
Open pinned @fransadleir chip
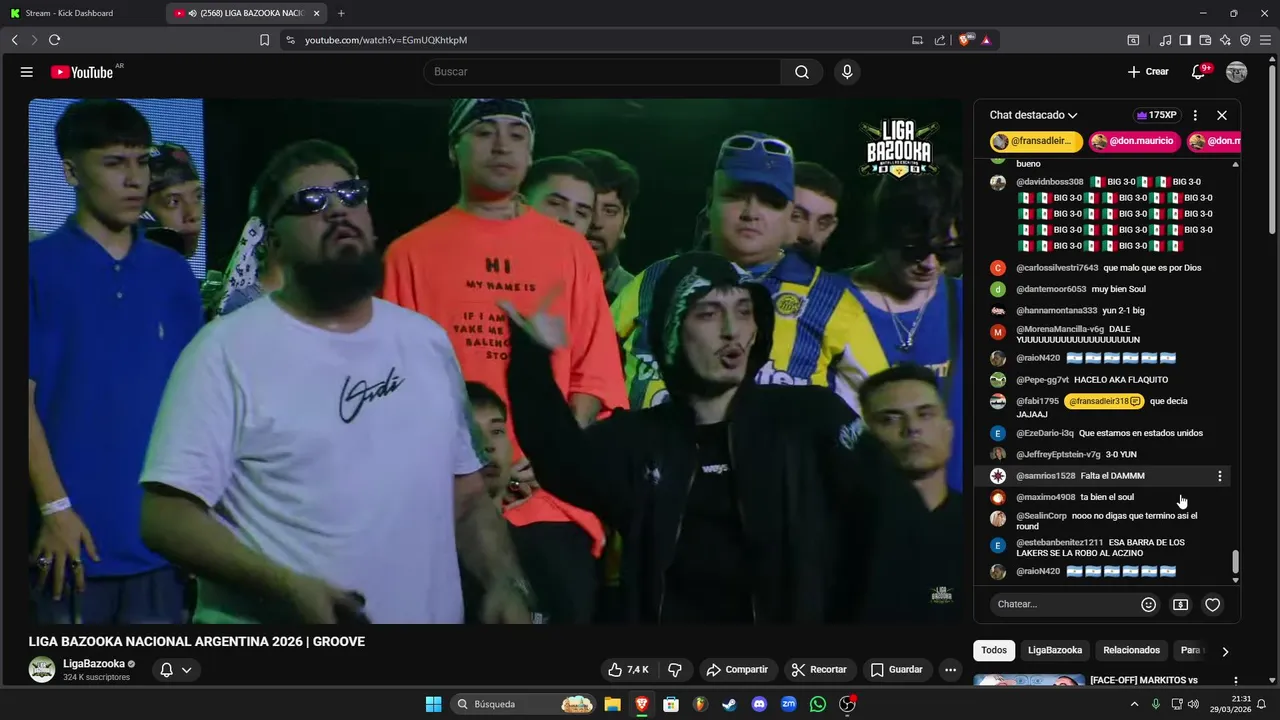coord(1036,141)
